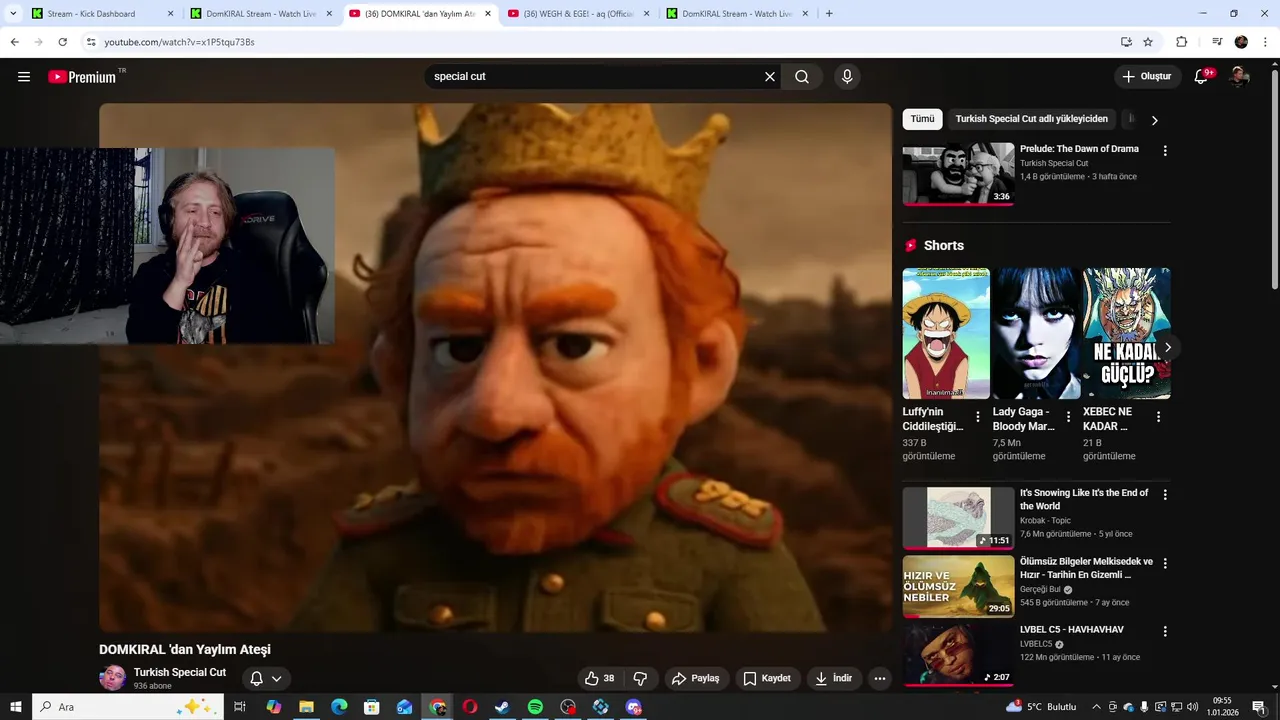Clear the search text with the X

tap(770, 77)
